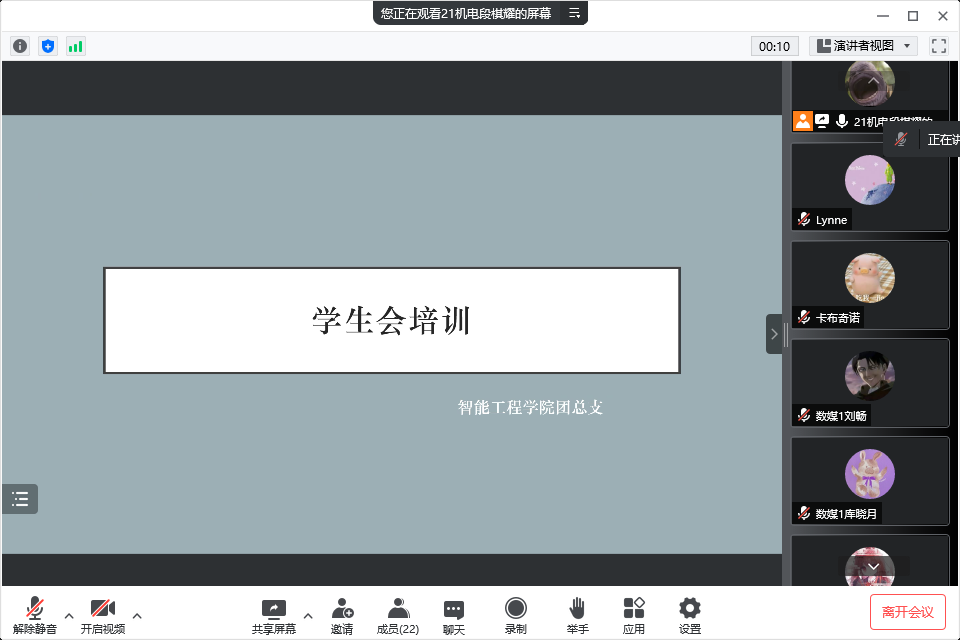Click the blue security shield icon
The width and height of the screenshot is (960, 640).
tap(48, 46)
